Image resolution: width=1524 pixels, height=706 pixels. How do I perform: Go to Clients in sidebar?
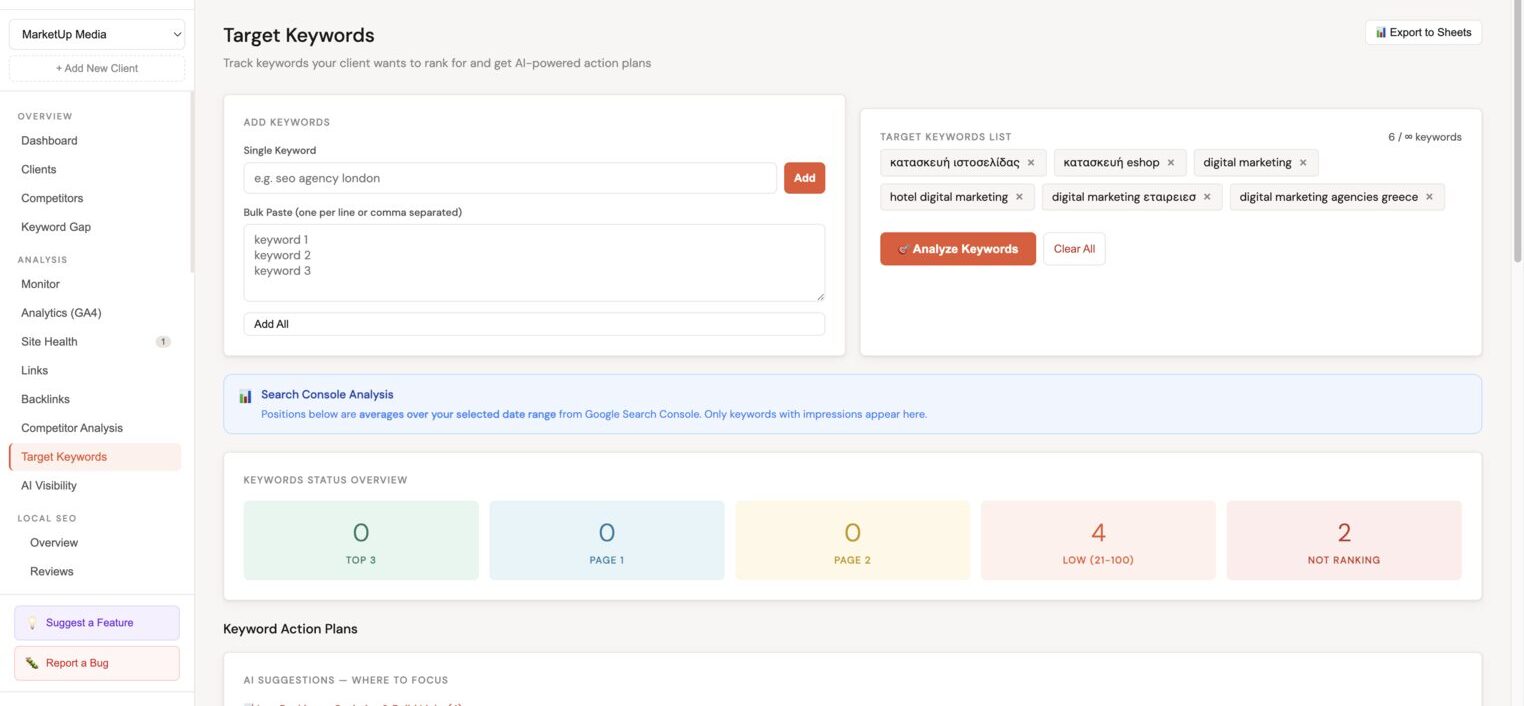[x=39, y=170]
